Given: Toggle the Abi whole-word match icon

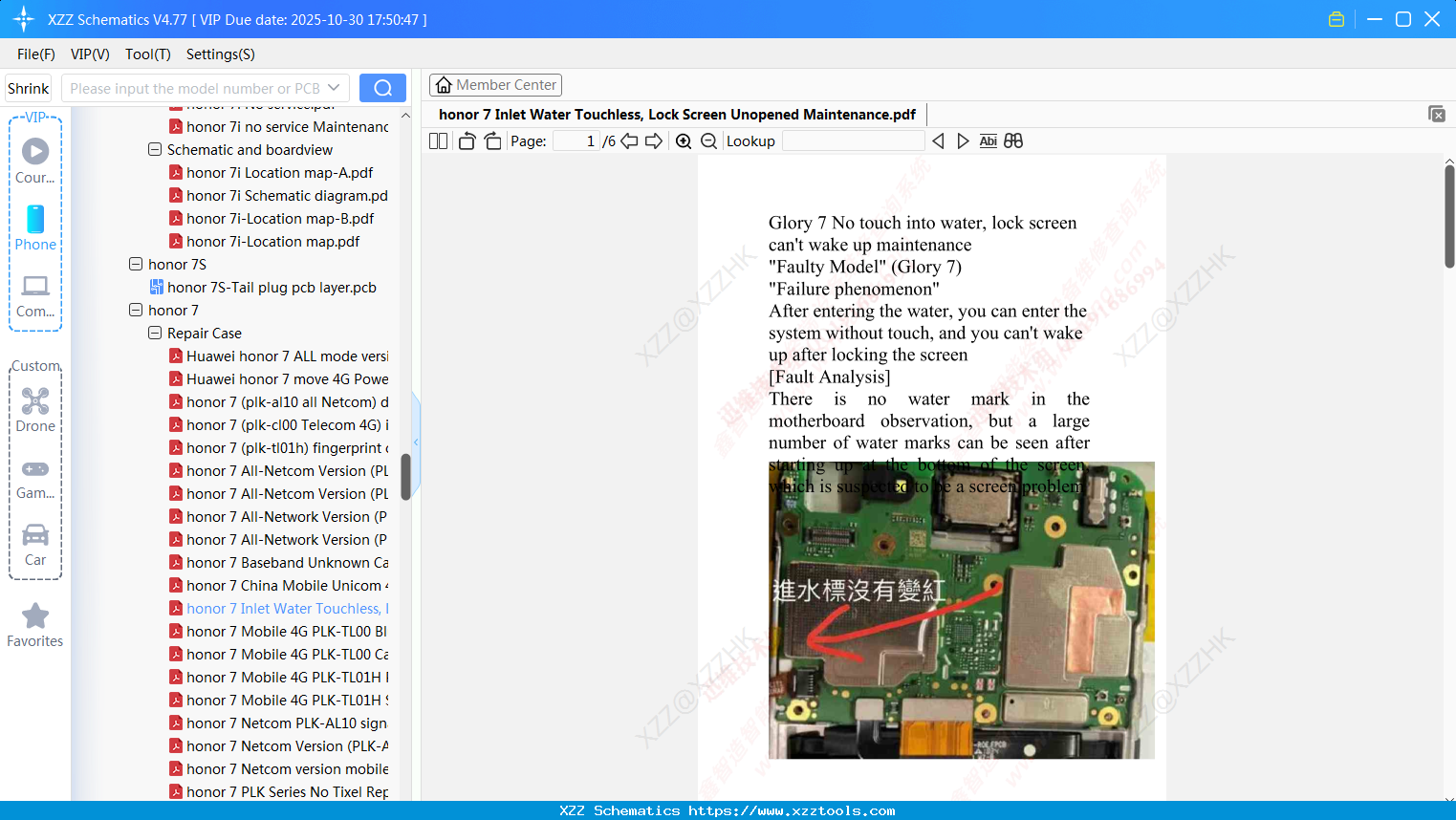Looking at the screenshot, I should [988, 141].
